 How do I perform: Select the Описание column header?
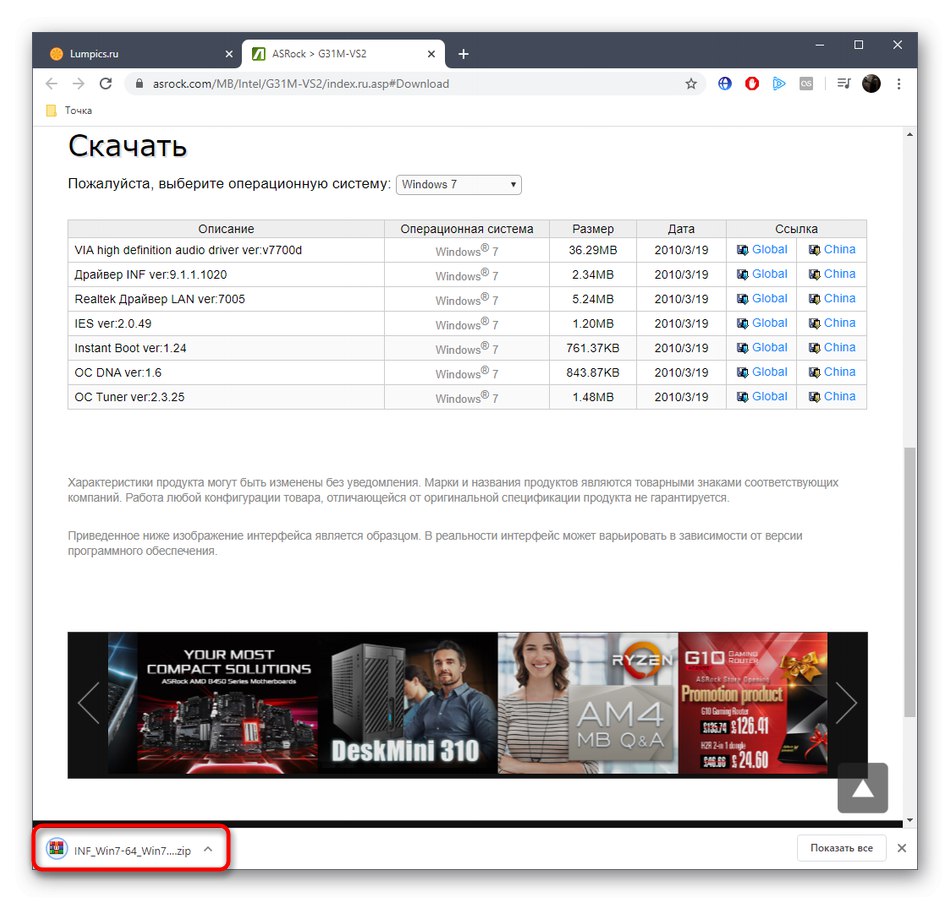226,229
